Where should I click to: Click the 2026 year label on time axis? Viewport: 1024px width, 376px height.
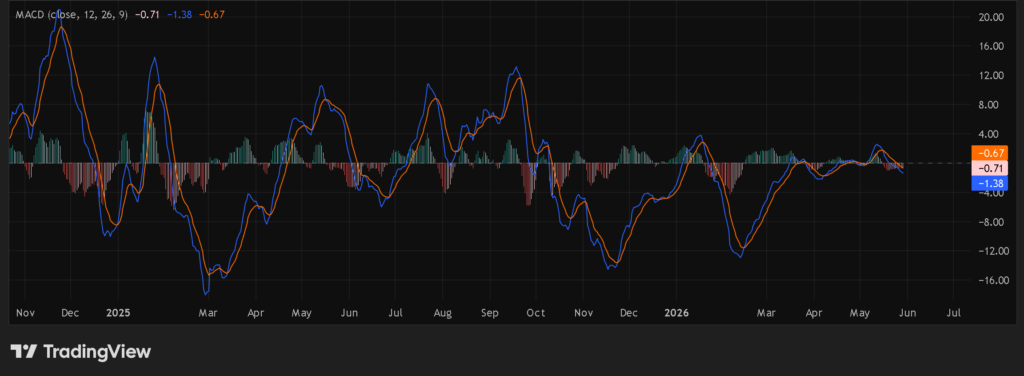tap(677, 313)
